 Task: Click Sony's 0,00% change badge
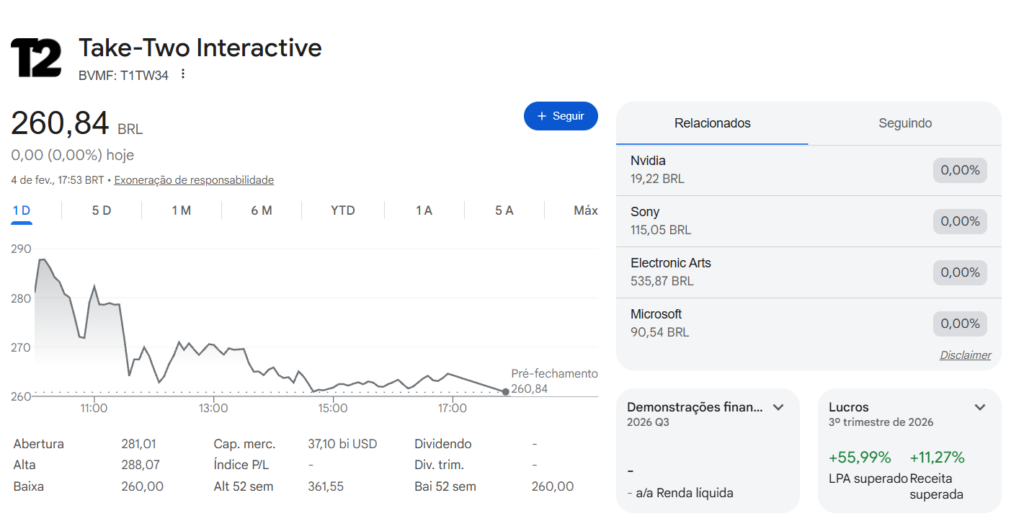point(959,221)
